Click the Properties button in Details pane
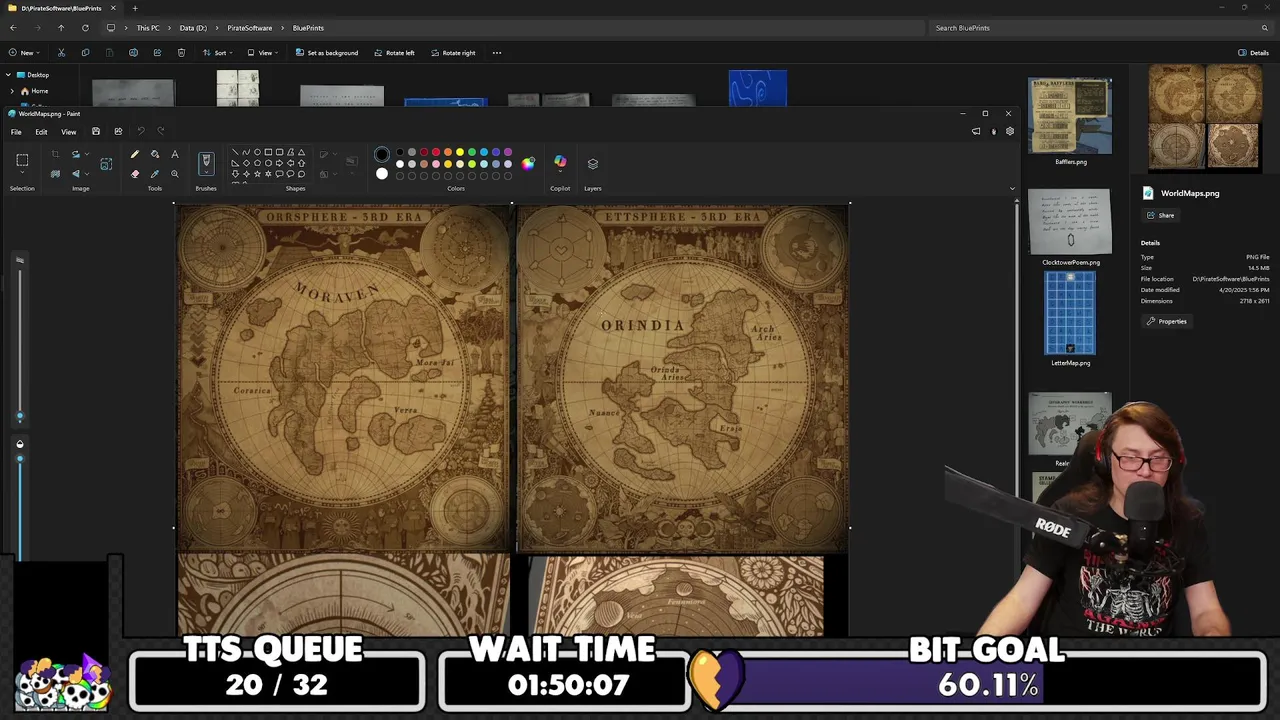 [1166, 321]
